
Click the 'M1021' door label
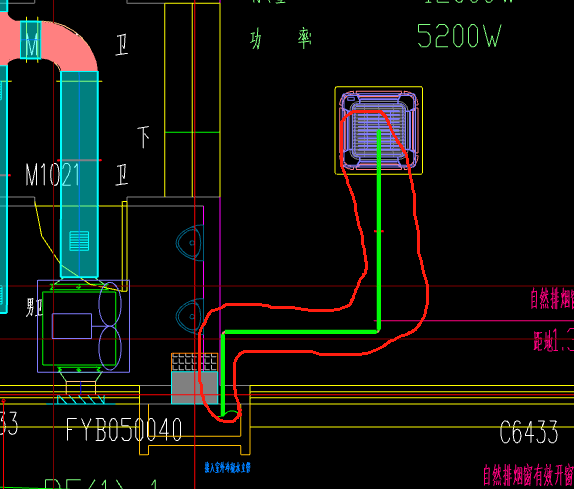click(x=52, y=175)
